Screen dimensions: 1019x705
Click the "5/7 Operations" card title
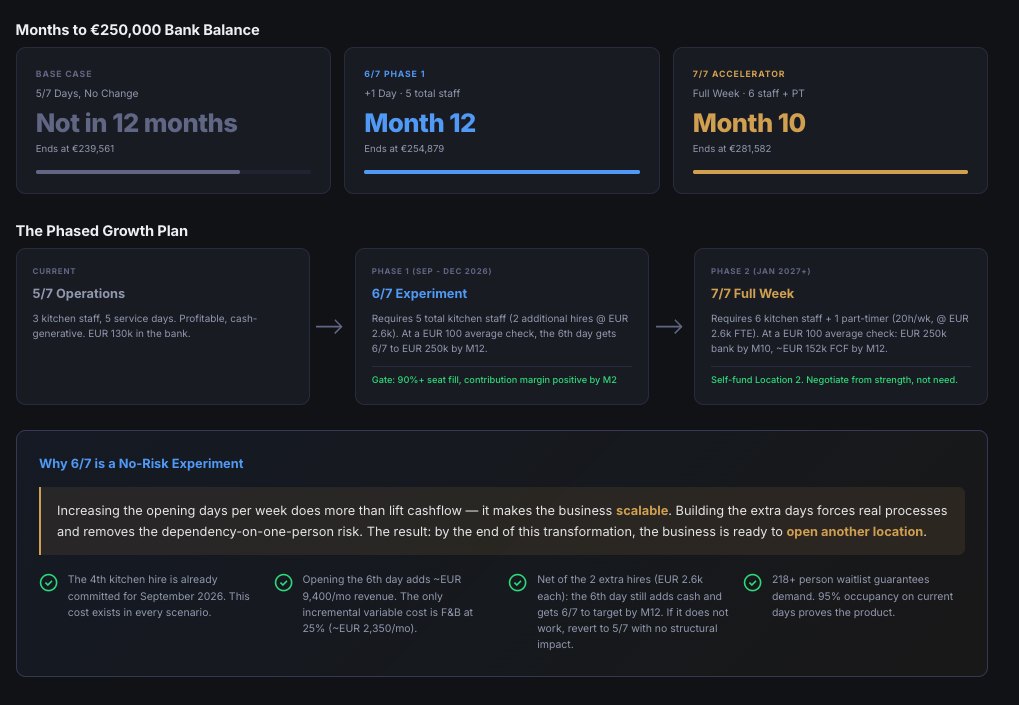point(79,294)
